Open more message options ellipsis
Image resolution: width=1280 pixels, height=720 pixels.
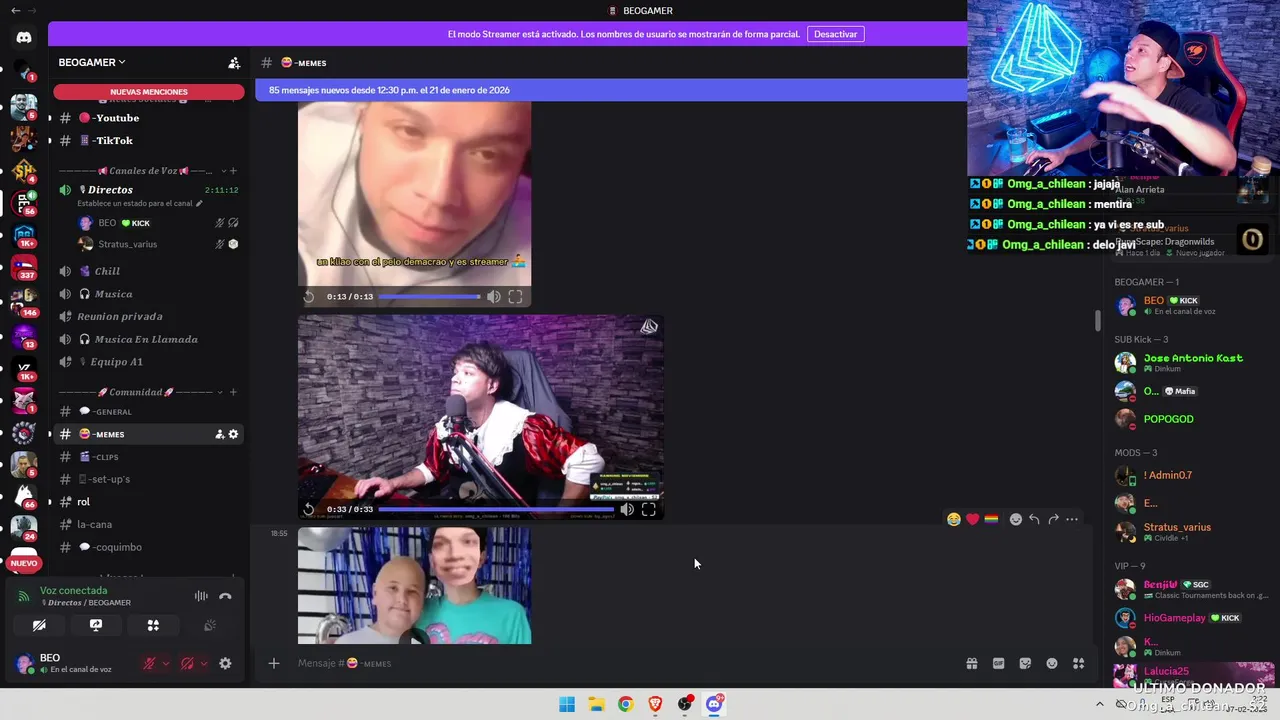[x=1072, y=519]
